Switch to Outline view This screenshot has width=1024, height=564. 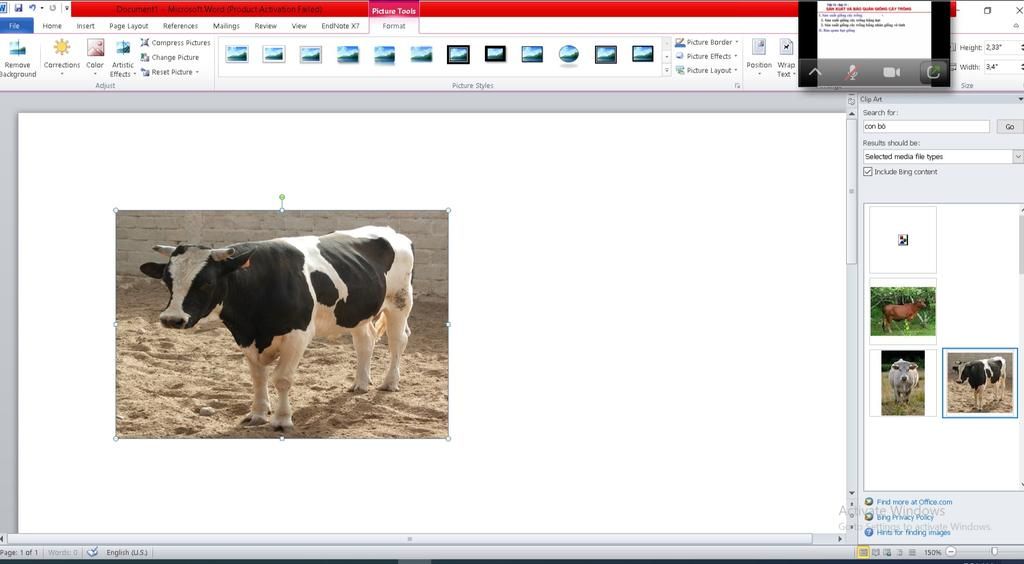[900, 553]
